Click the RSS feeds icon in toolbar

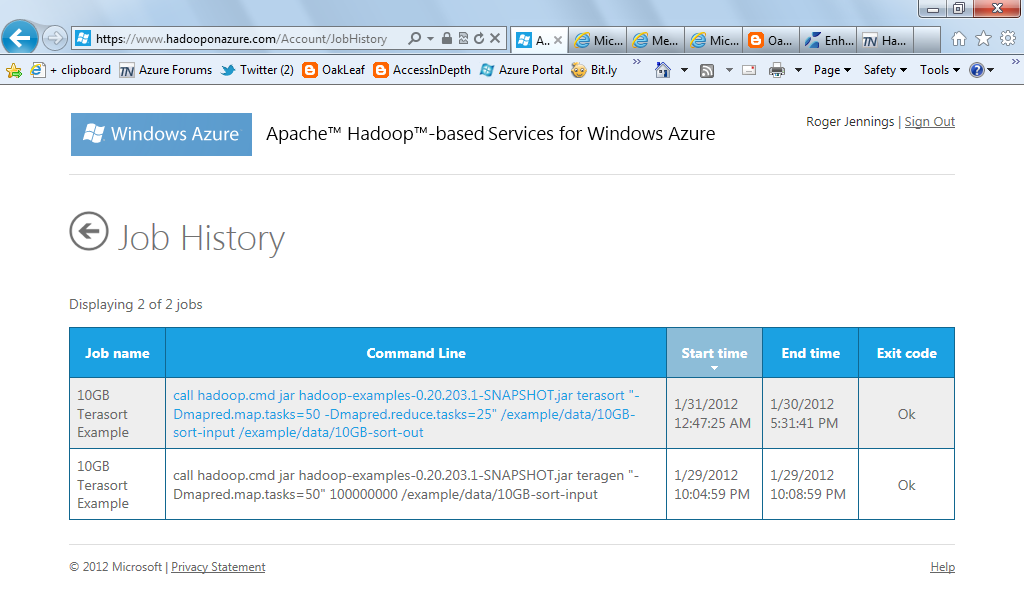[x=707, y=71]
